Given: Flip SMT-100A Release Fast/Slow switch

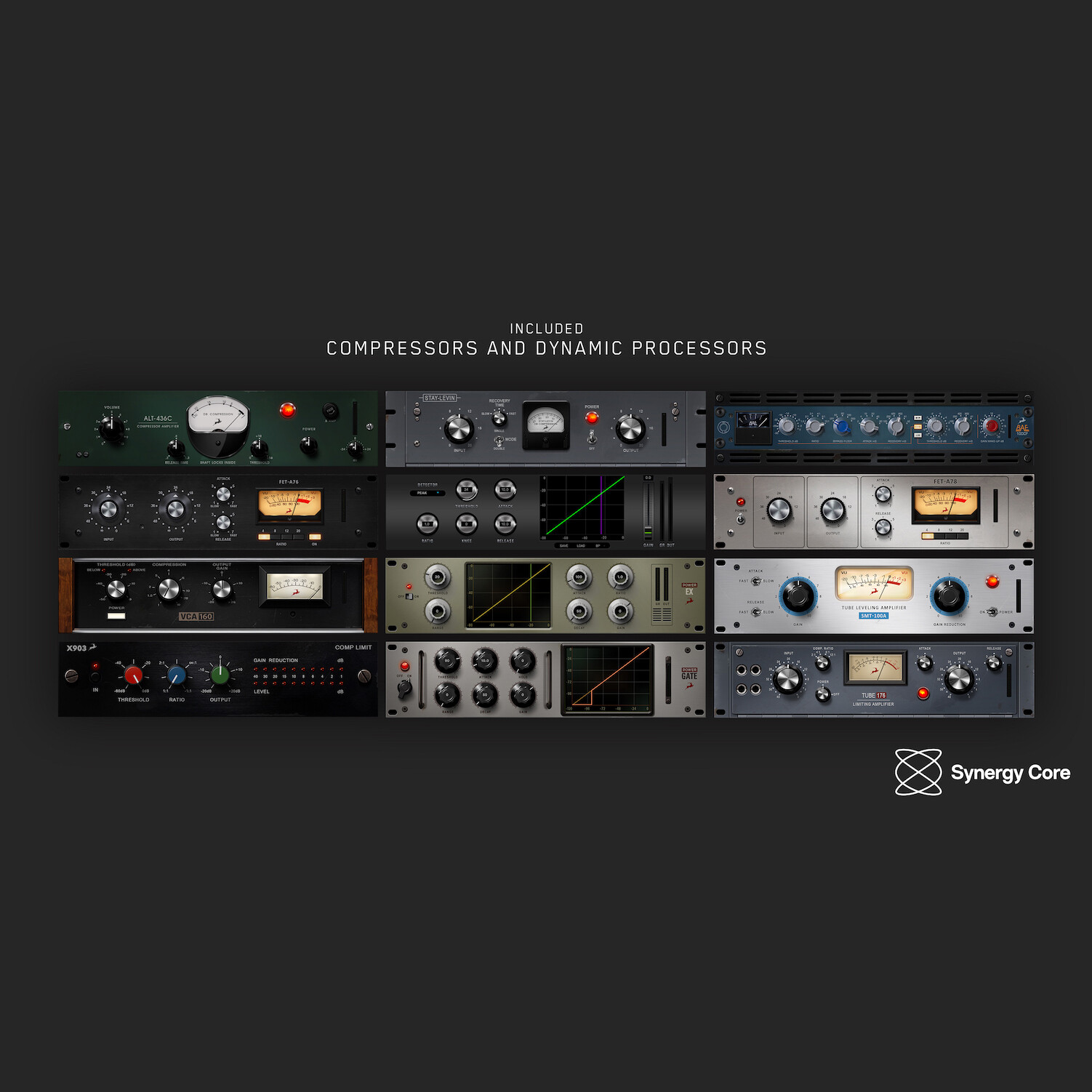Looking at the screenshot, I should pos(756,612).
